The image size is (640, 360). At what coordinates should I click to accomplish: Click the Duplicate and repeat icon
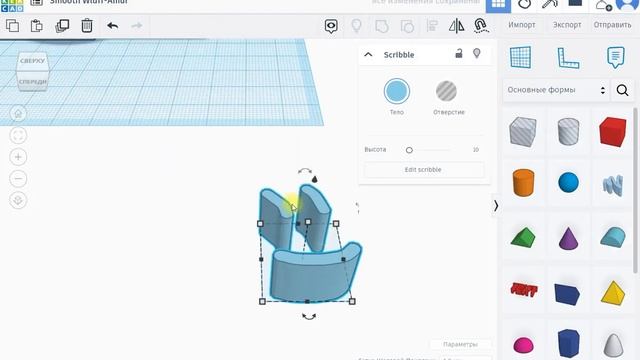point(62,26)
